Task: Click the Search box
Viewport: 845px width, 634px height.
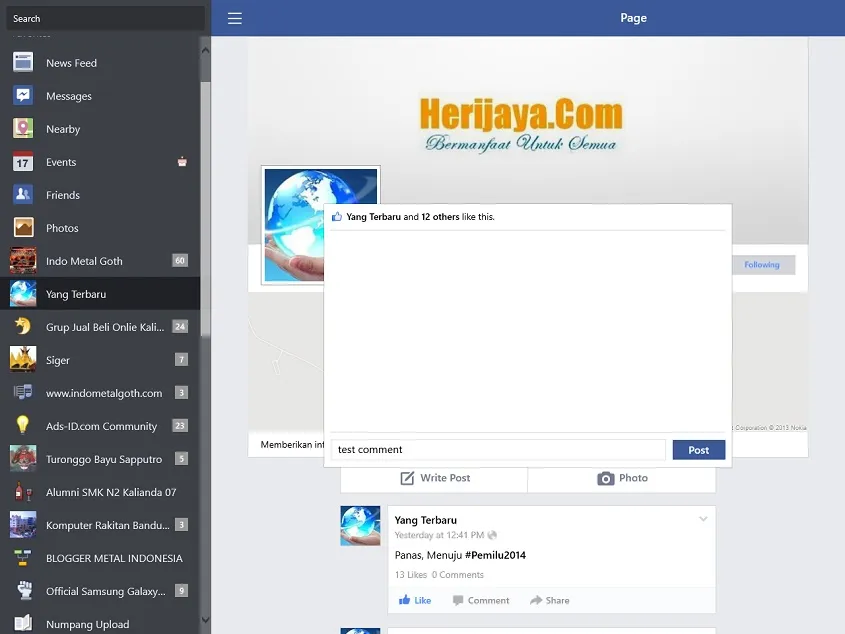Action: pos(104,18)
